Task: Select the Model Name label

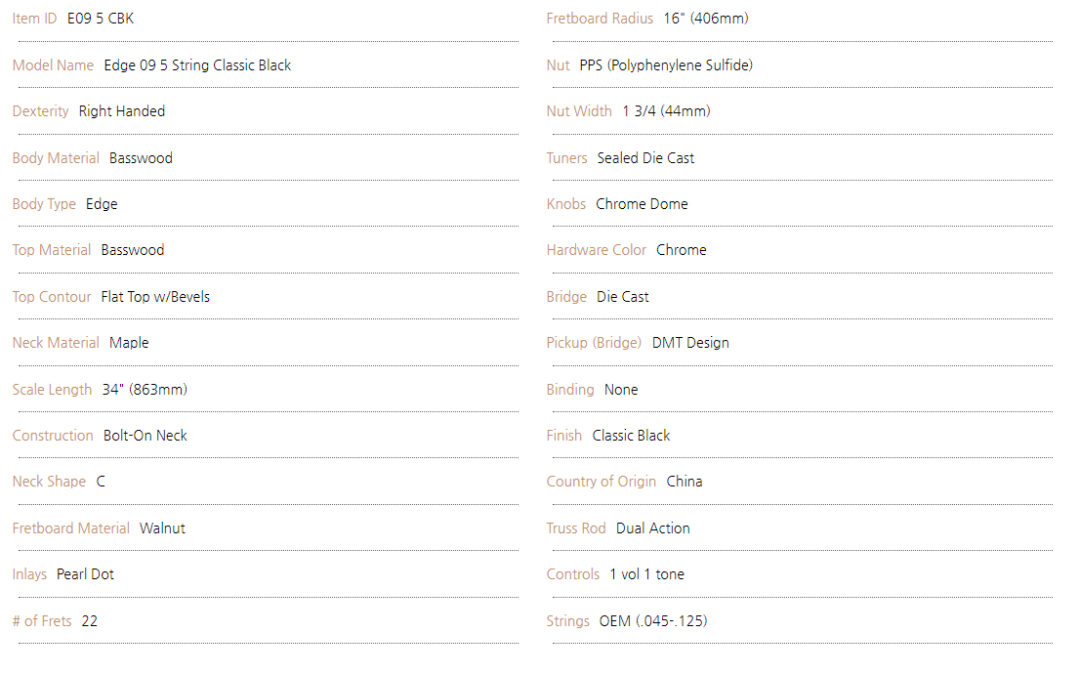Action: (x=53, y=65)
